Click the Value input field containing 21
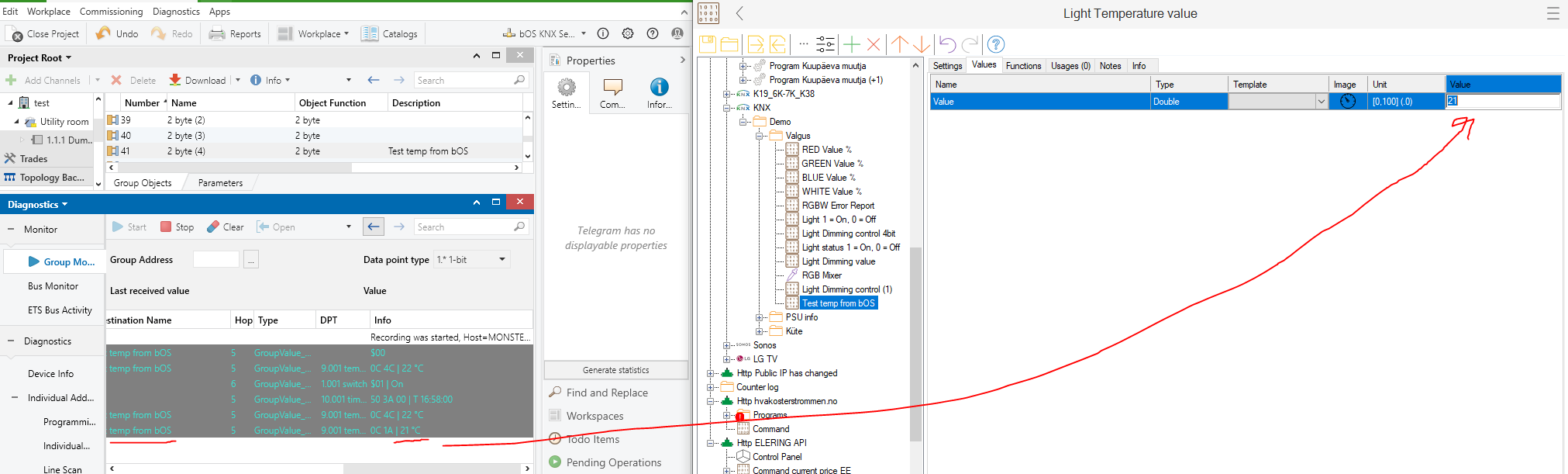Viewport: 1568px width, 474px height. click(1502, 101)
